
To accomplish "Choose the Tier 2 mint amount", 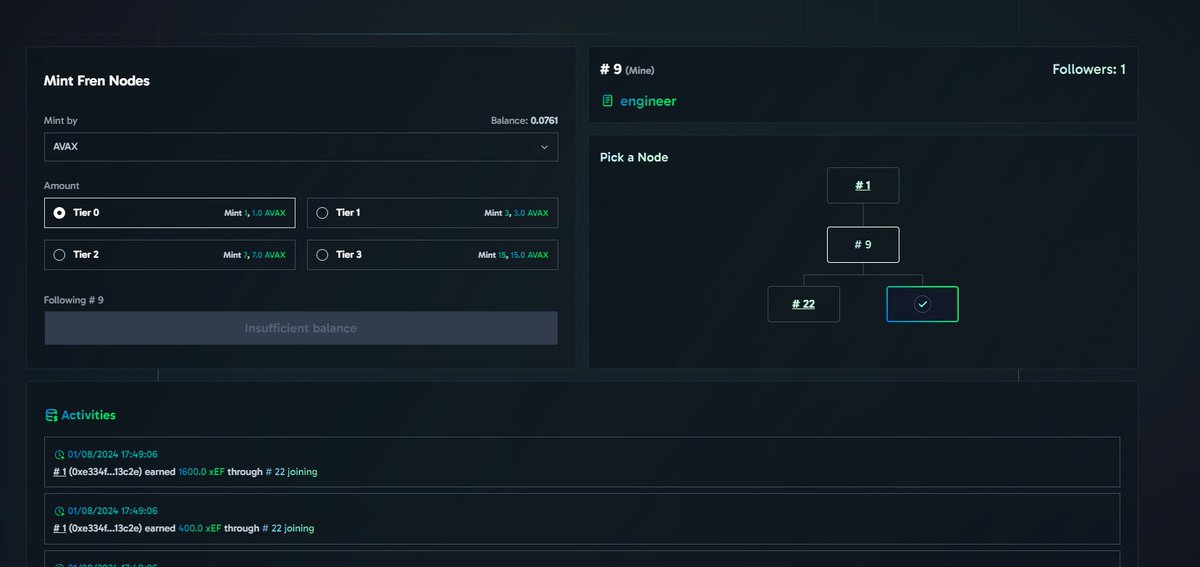I will tap(170, 255).
